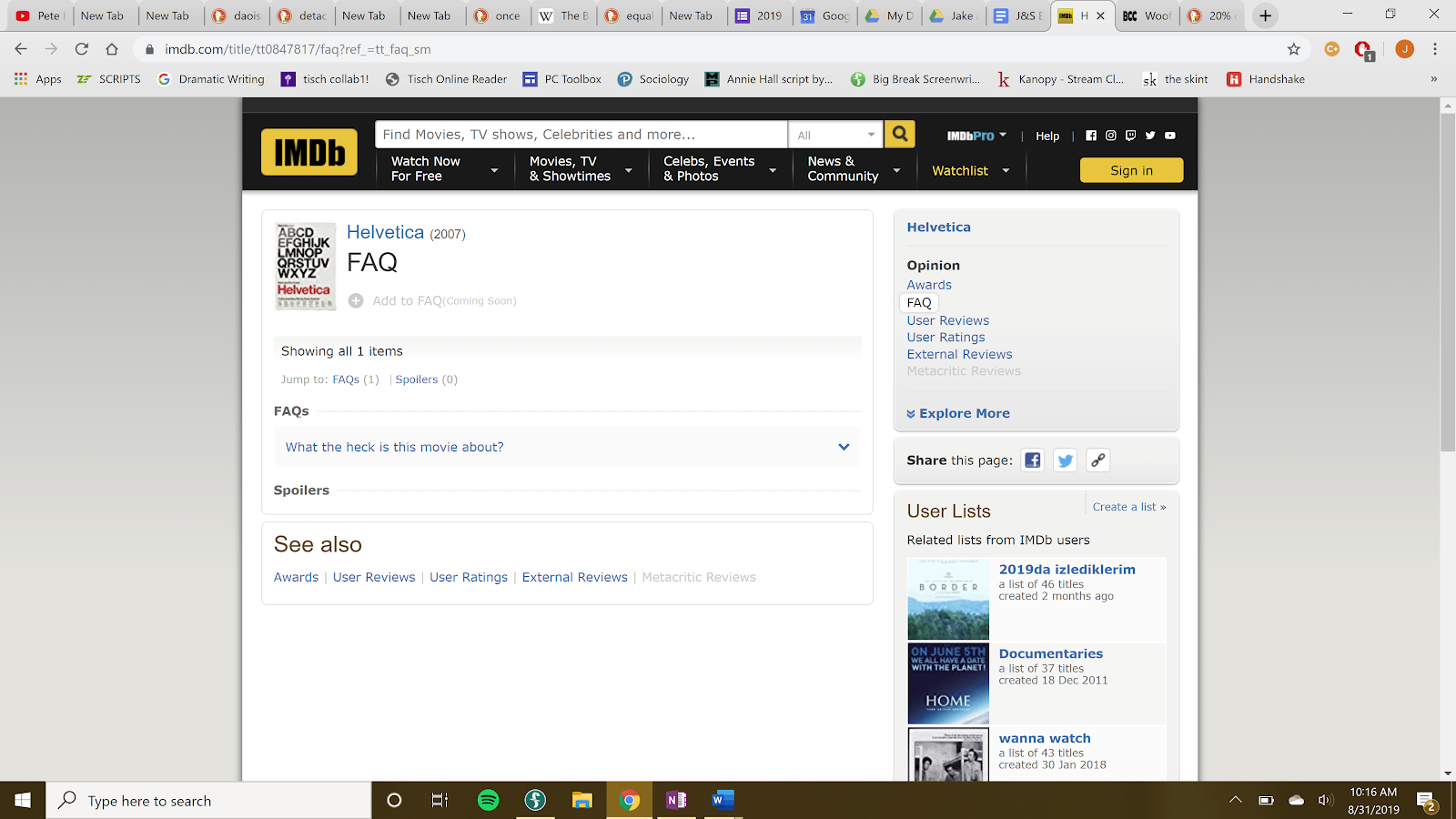Open Movies, TV & Showtimes menu
Viewport: 1456px width, 819px height.
[x=581, y=169]
